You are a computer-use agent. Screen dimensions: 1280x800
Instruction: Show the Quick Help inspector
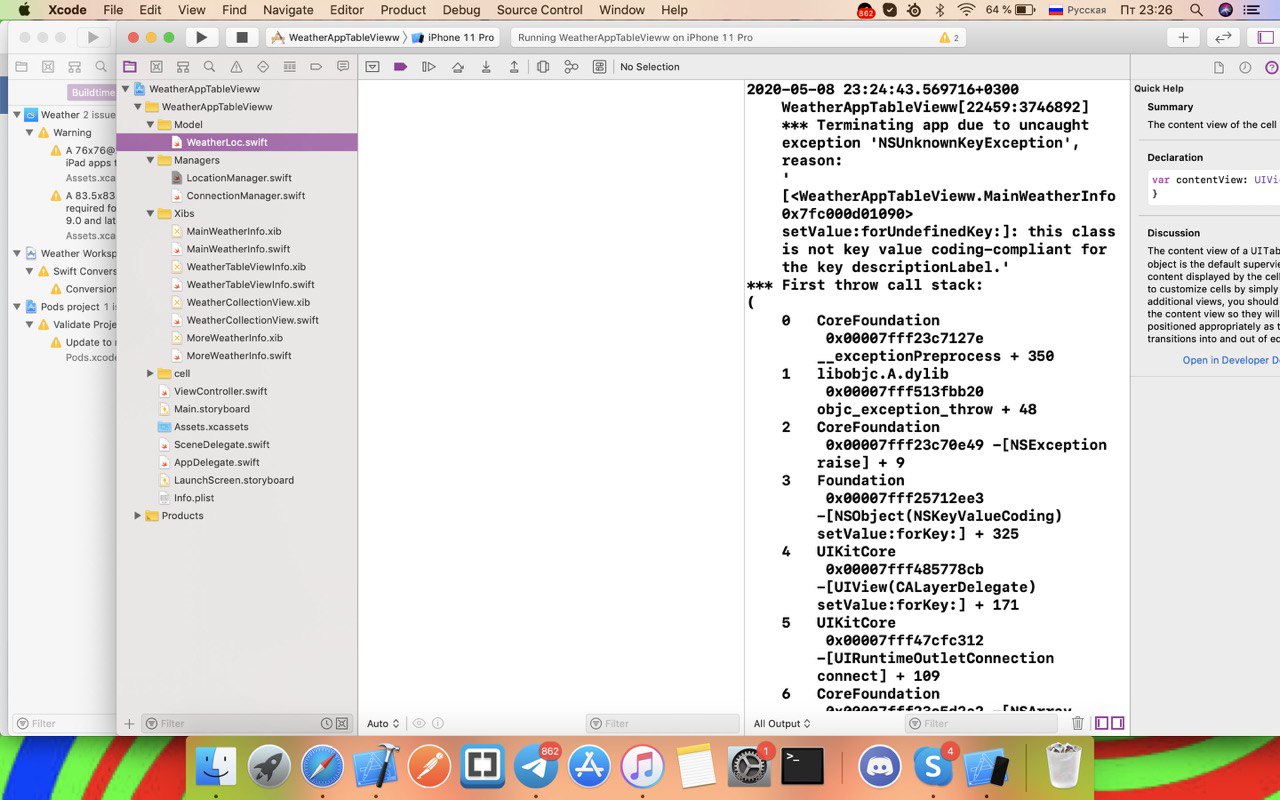1271,67
